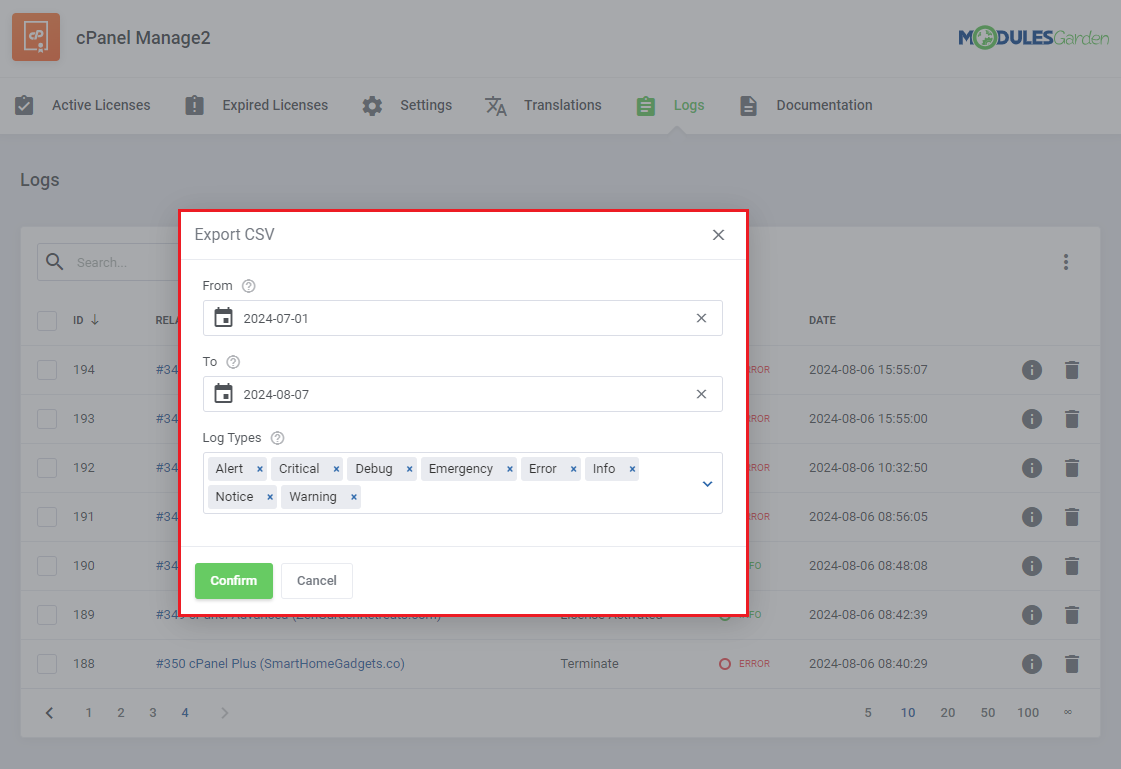
Task: Select checkbox for log ID 188
Action: click(47, 664)
